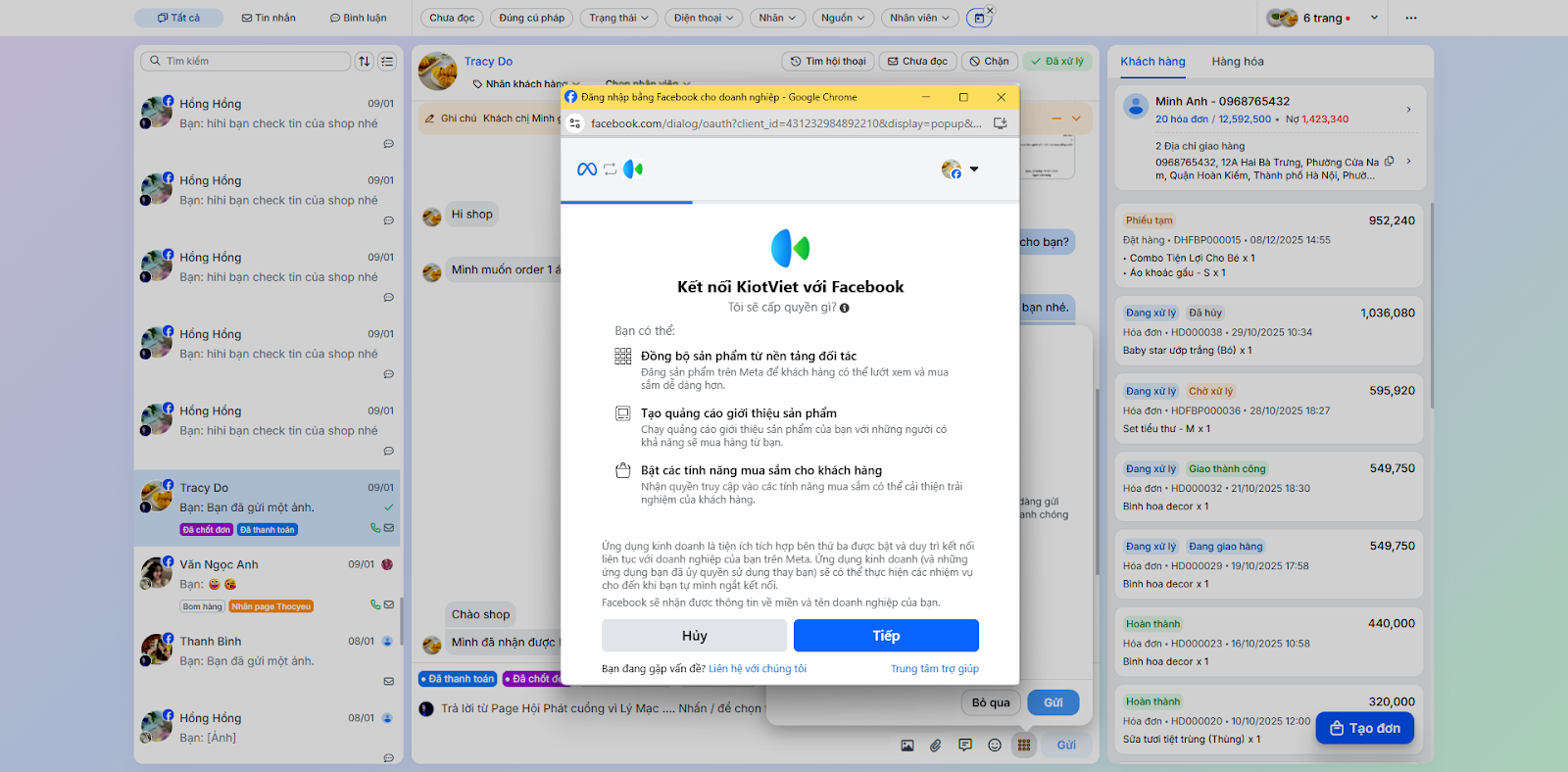
Task: Expand the Điện thoại filter dropdown
Action: pos(704,18)
